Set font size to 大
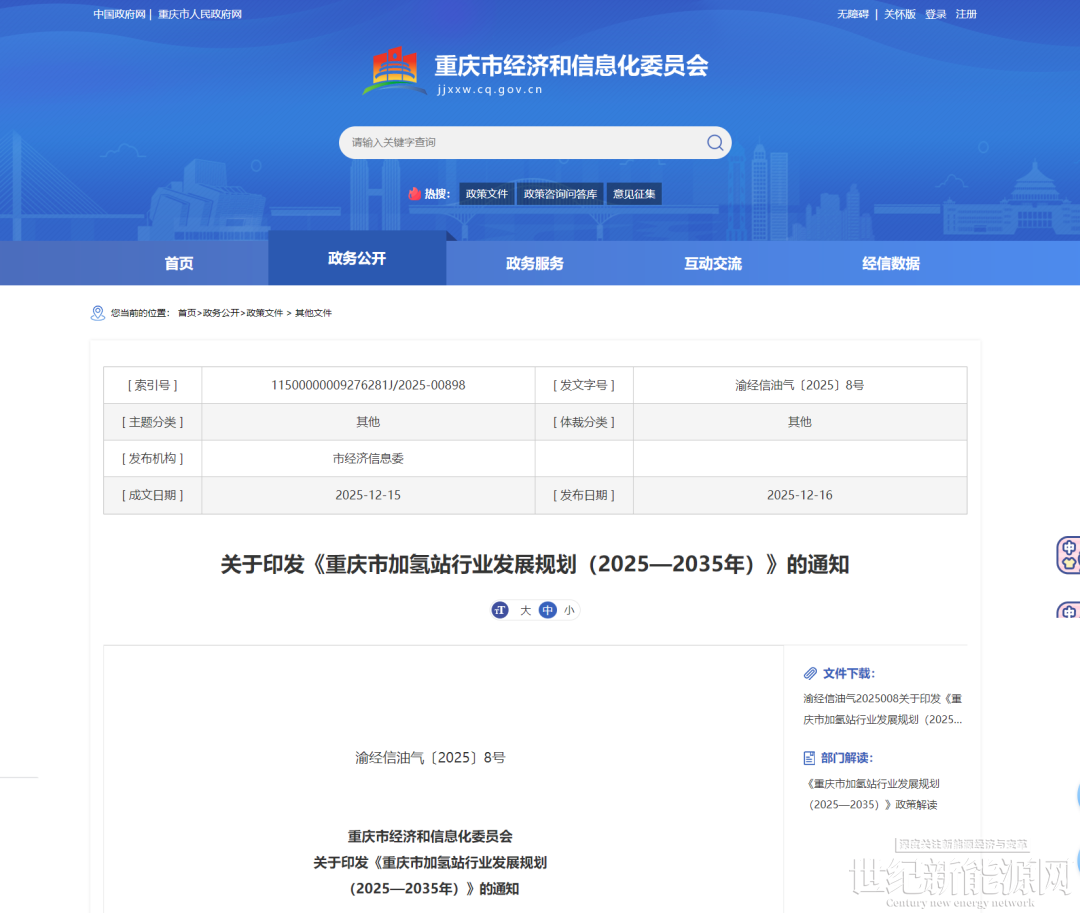Viewport: 1080px width, 913px height. point(525,610)
